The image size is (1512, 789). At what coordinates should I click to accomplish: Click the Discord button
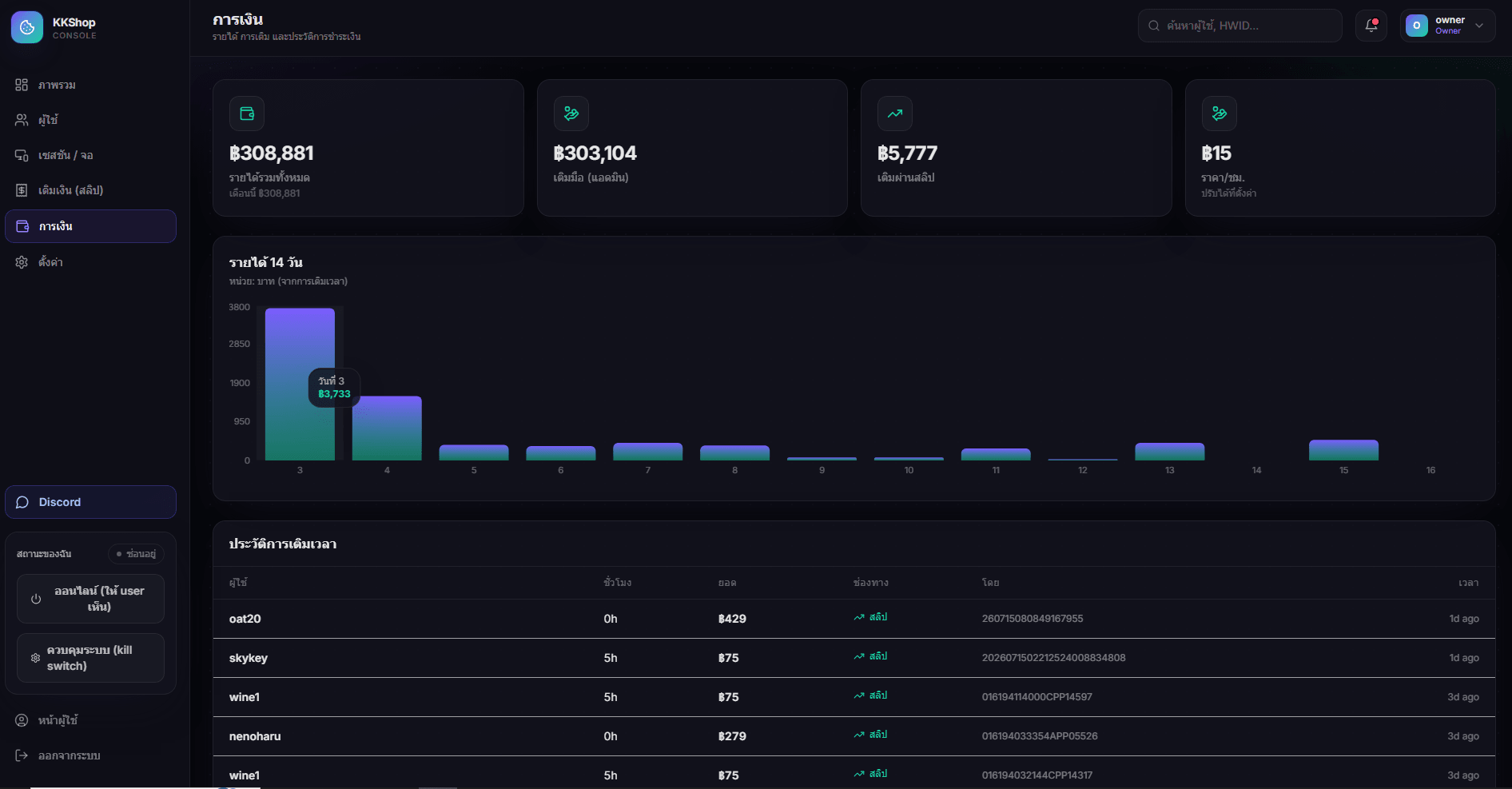90,502
